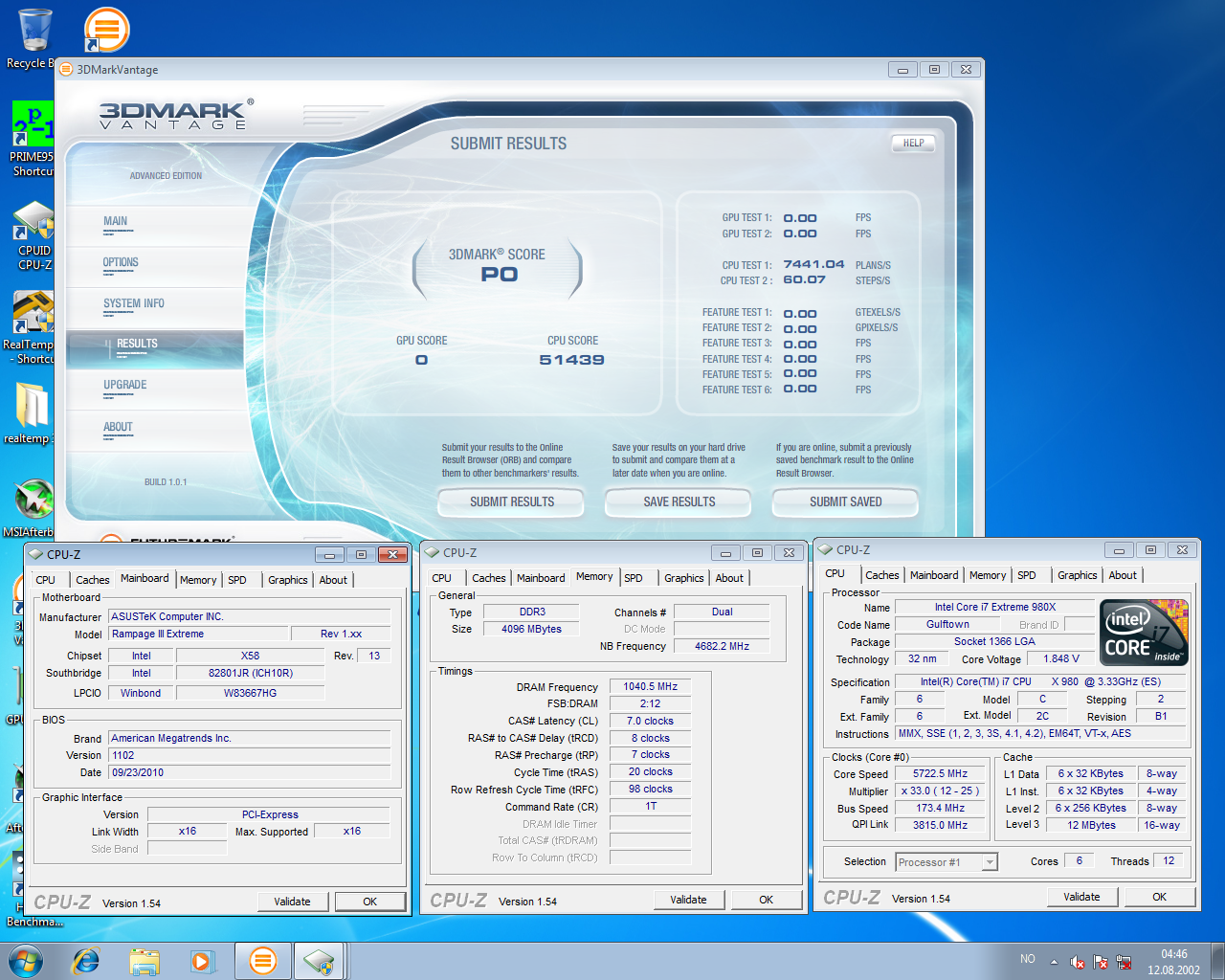Click the Core Speed value 5722.5 MHz
This screenshot has width=1225, height=980.
point(941,773)
